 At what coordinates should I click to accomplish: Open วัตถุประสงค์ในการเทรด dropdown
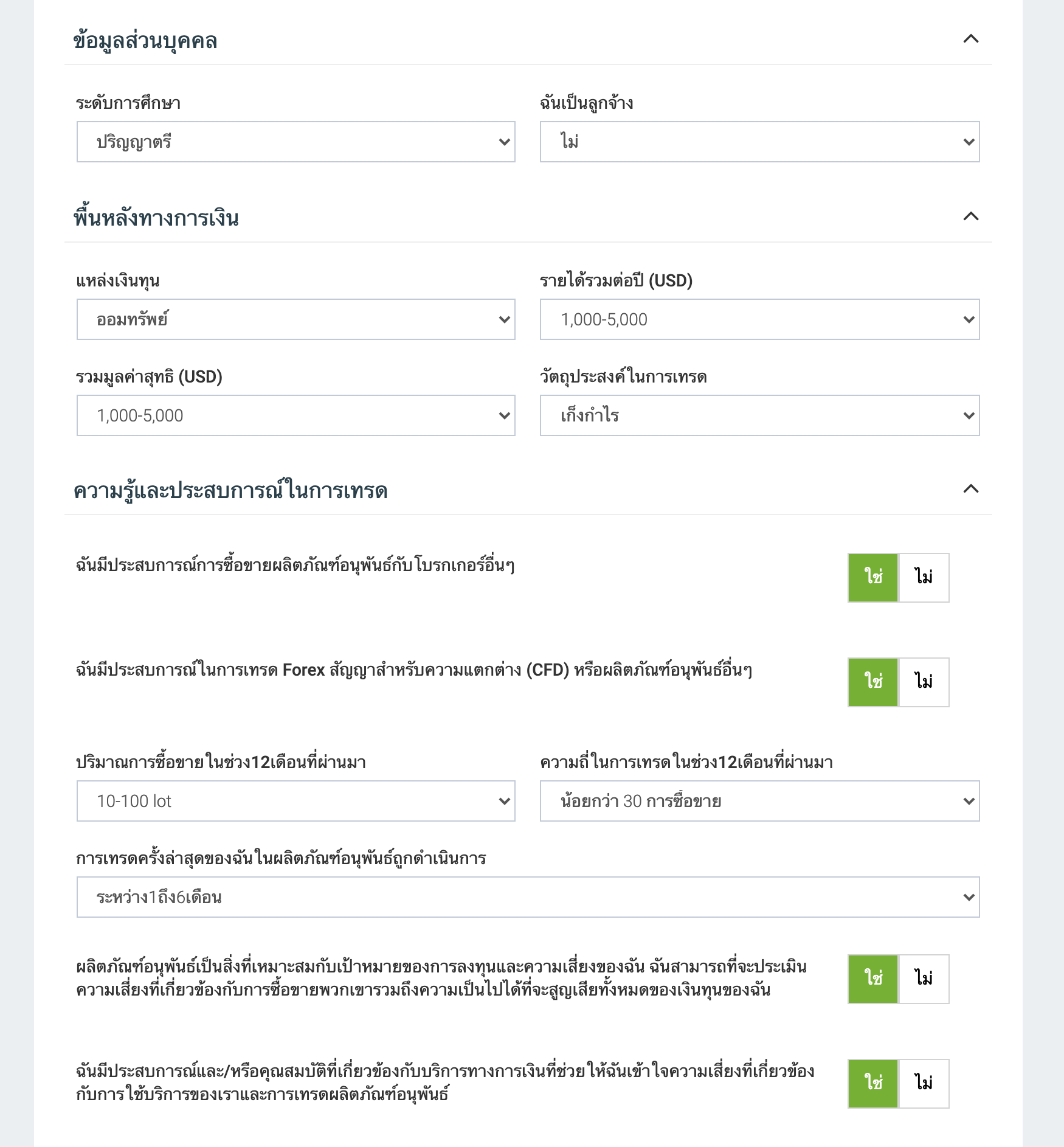(759, 415)
